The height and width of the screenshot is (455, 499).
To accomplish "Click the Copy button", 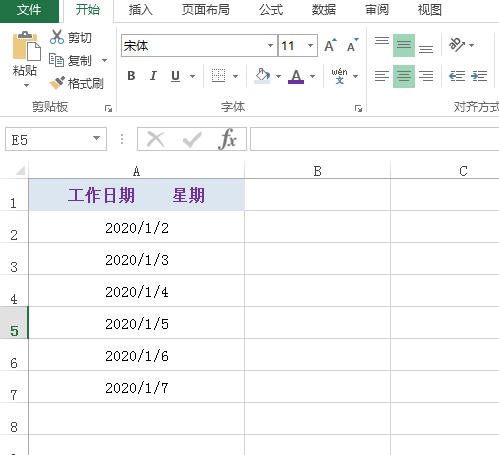I will click(x=71, y=60).
